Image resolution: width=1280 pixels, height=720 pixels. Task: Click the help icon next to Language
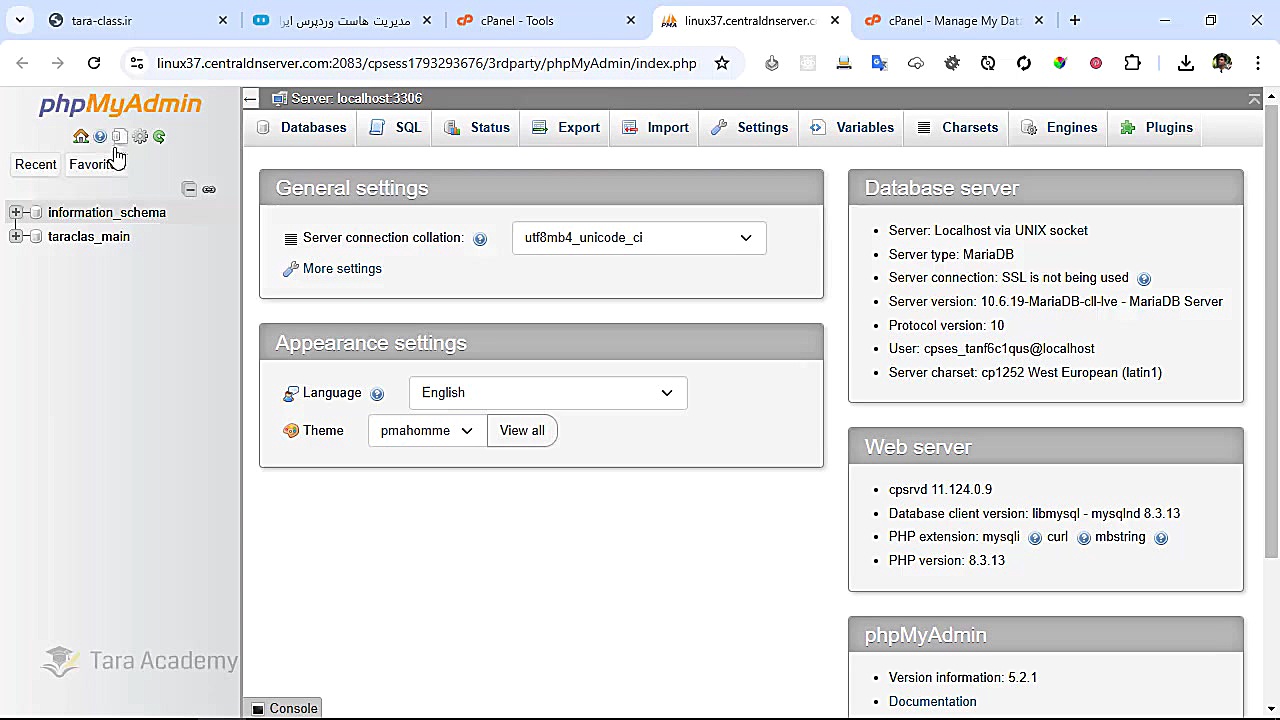pos(377,394)
